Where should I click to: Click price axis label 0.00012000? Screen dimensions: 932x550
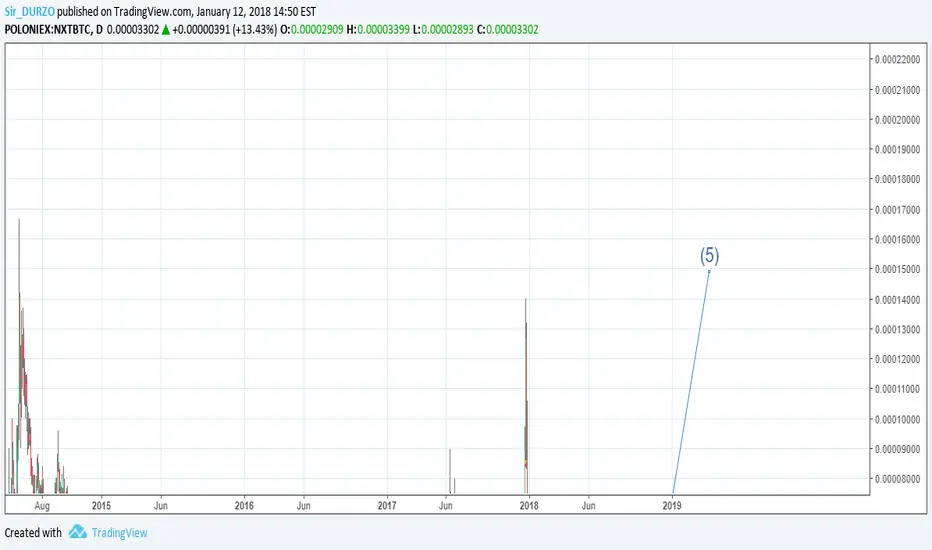pos(898,359)
